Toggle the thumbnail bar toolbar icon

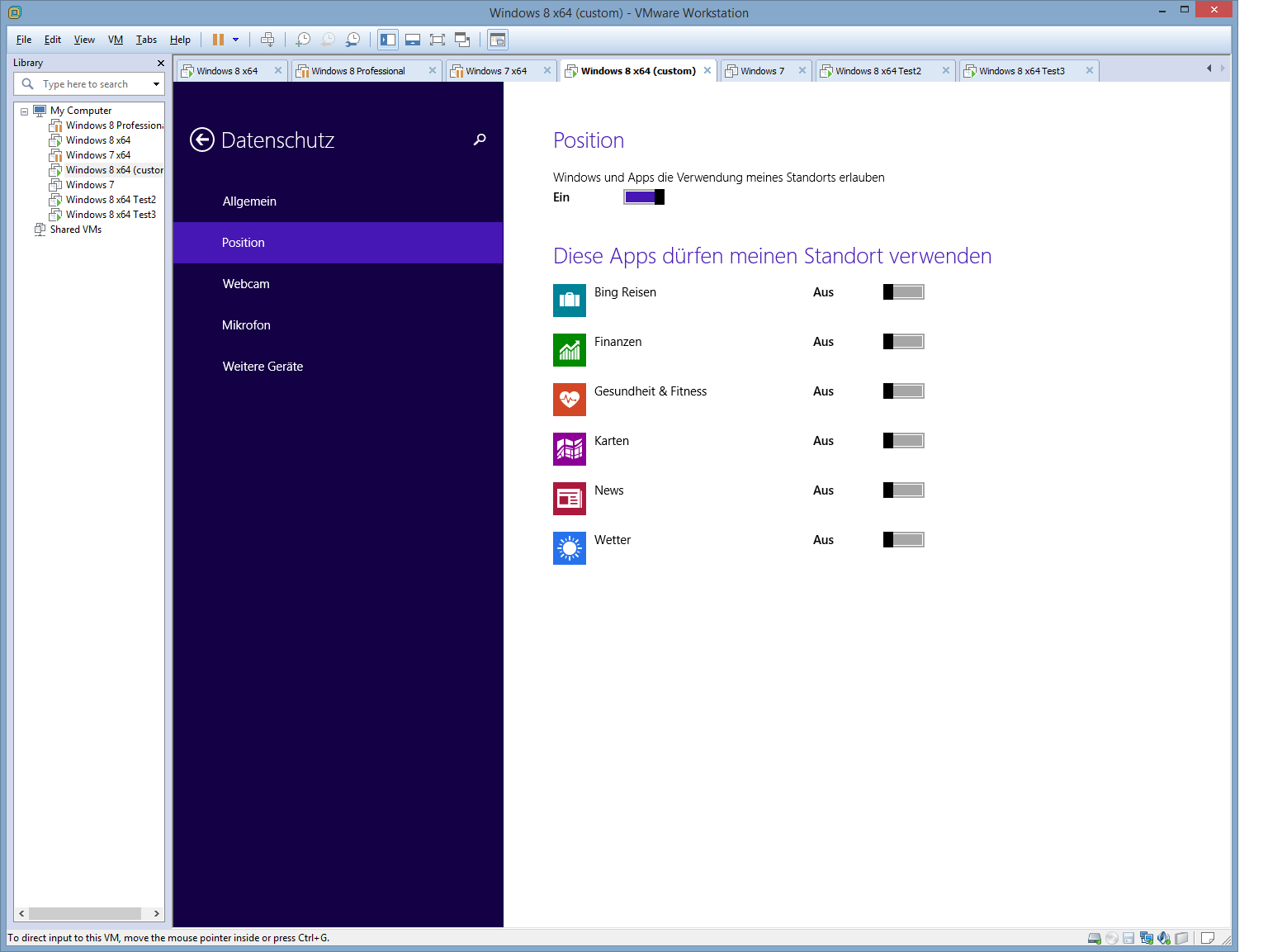[413, 40]
